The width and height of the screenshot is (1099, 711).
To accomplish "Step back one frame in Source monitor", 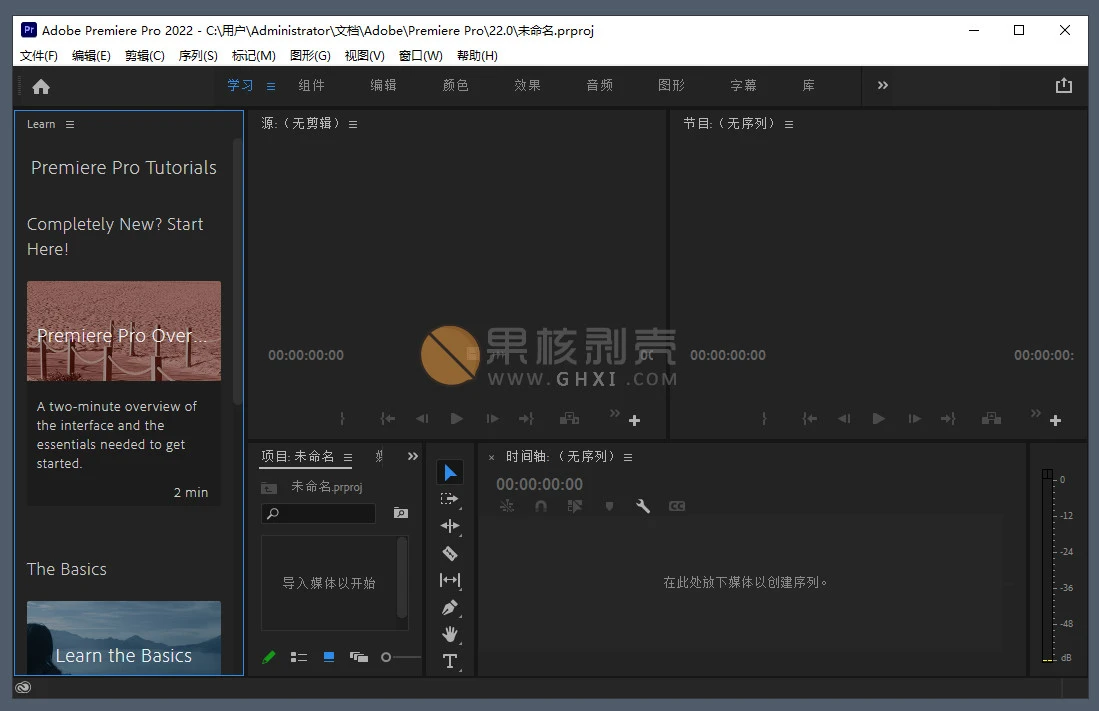I will click(422, 419).
